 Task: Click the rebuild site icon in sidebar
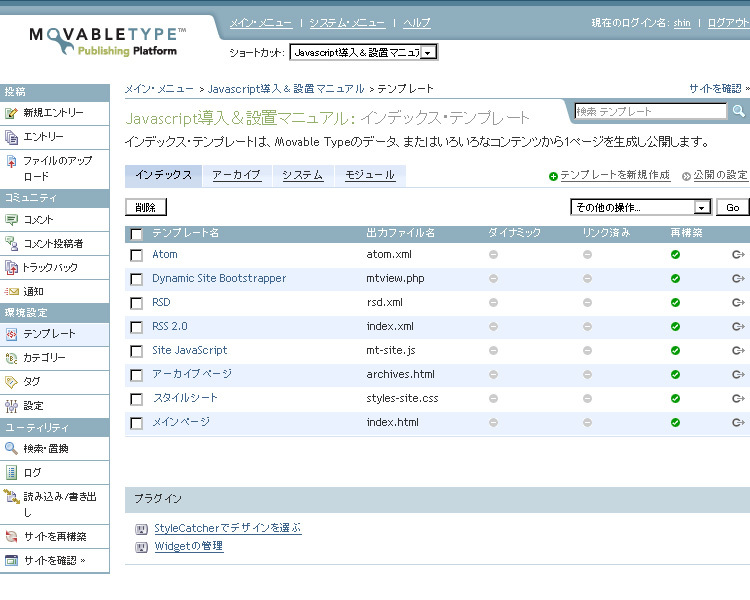11,536
